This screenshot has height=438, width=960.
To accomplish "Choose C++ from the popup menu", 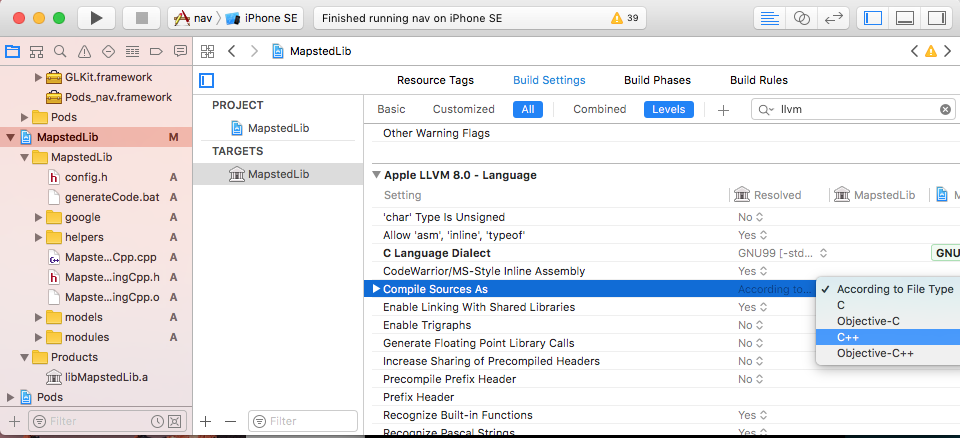I will (x=847, y=337).
